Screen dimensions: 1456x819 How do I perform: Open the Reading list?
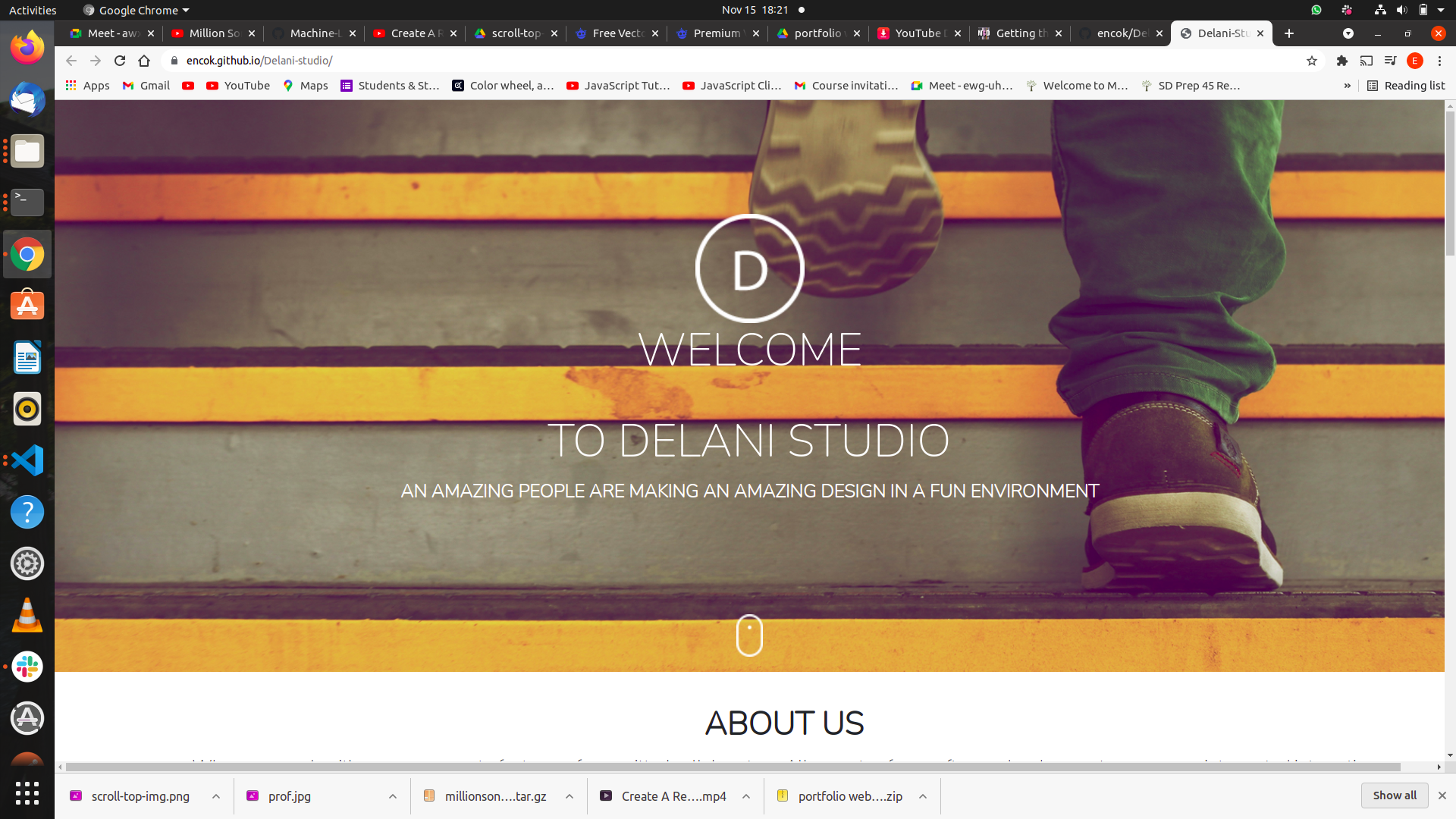(1407, 86)
